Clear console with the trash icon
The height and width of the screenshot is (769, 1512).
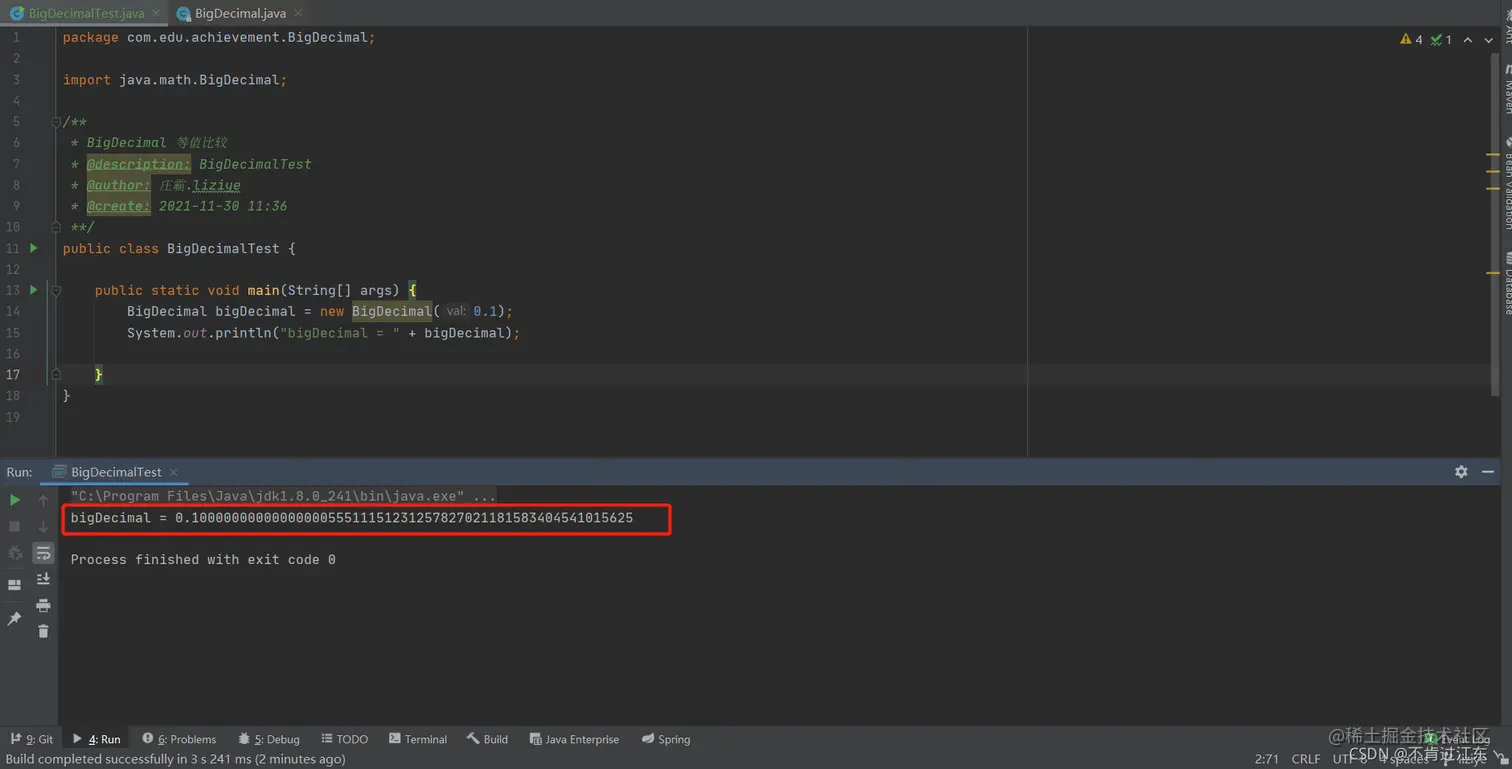(x=43, y=631)
